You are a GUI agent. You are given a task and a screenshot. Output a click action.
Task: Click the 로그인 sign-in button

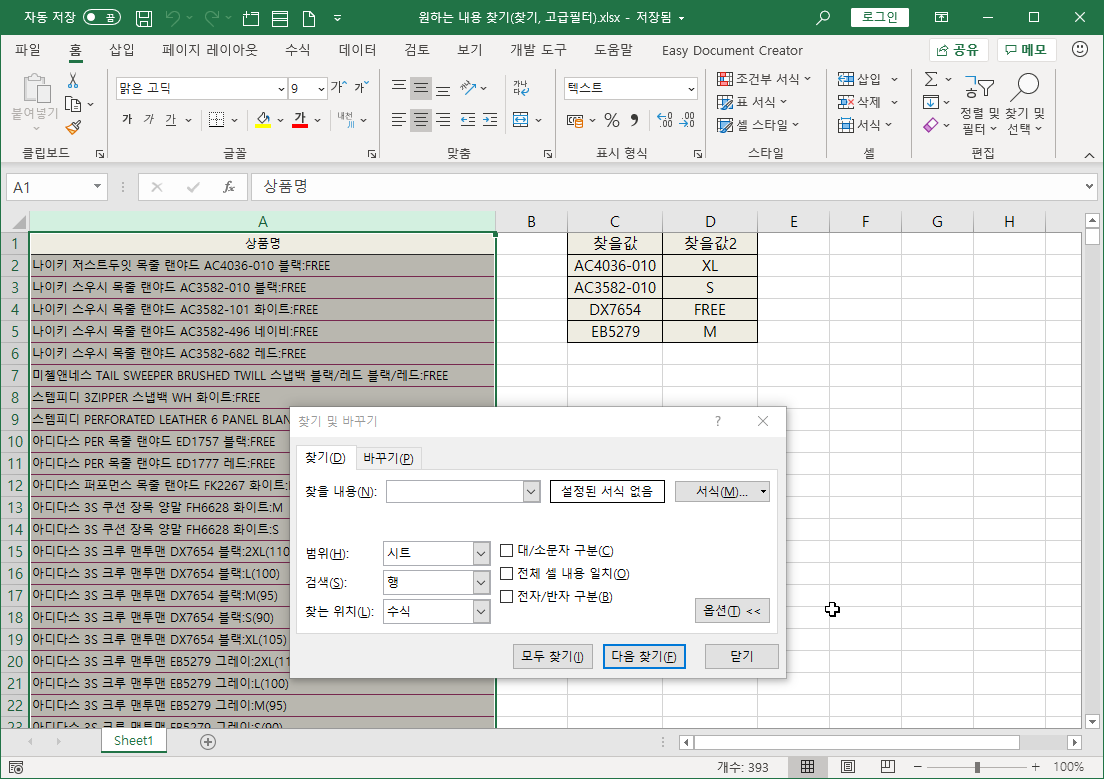[879, 17]
